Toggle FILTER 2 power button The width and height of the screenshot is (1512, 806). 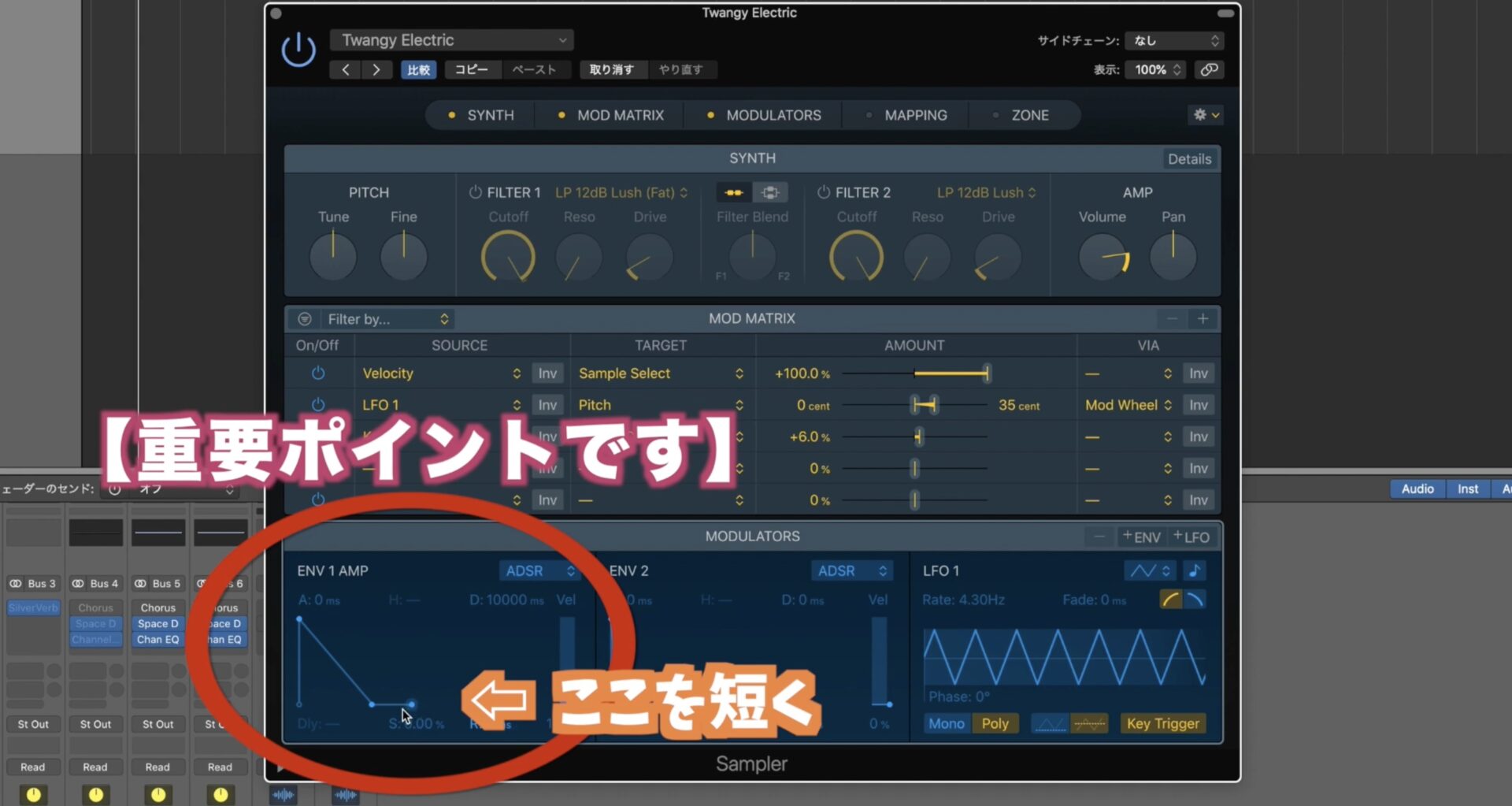[824, 191]
